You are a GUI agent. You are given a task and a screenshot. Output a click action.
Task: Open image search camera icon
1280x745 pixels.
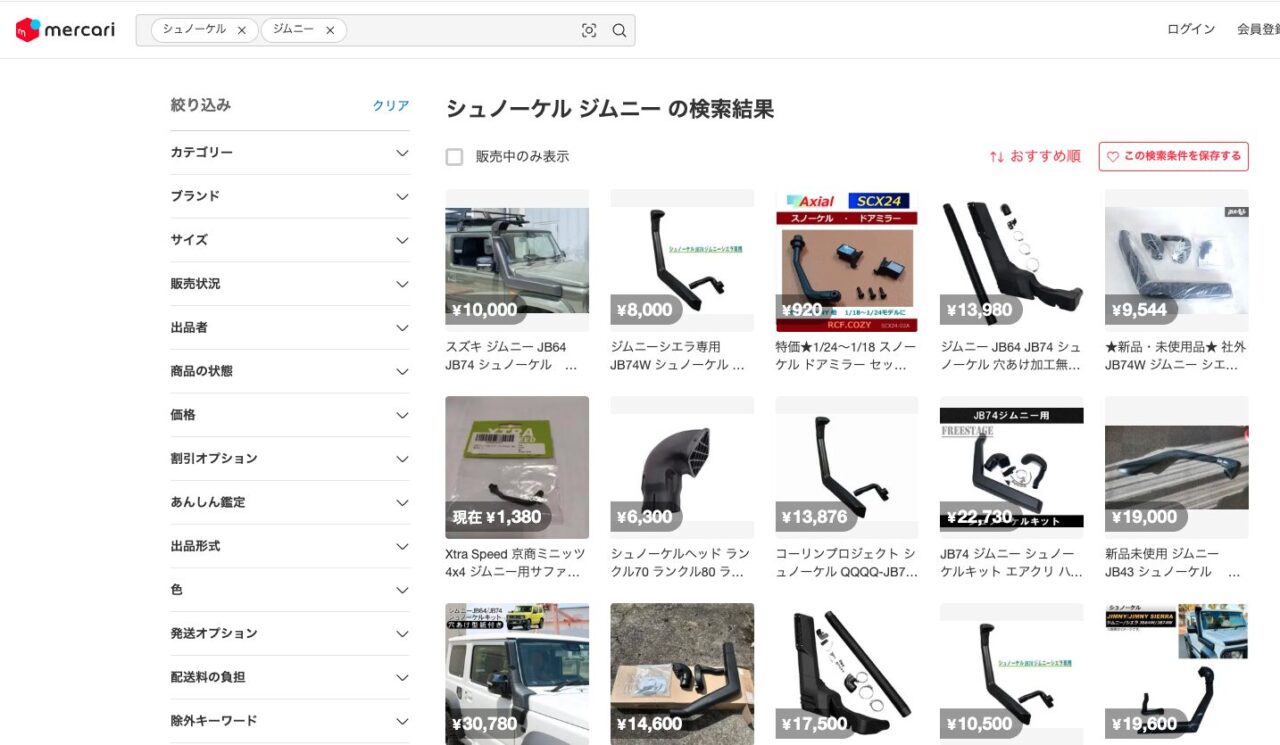tap(589, 31)
